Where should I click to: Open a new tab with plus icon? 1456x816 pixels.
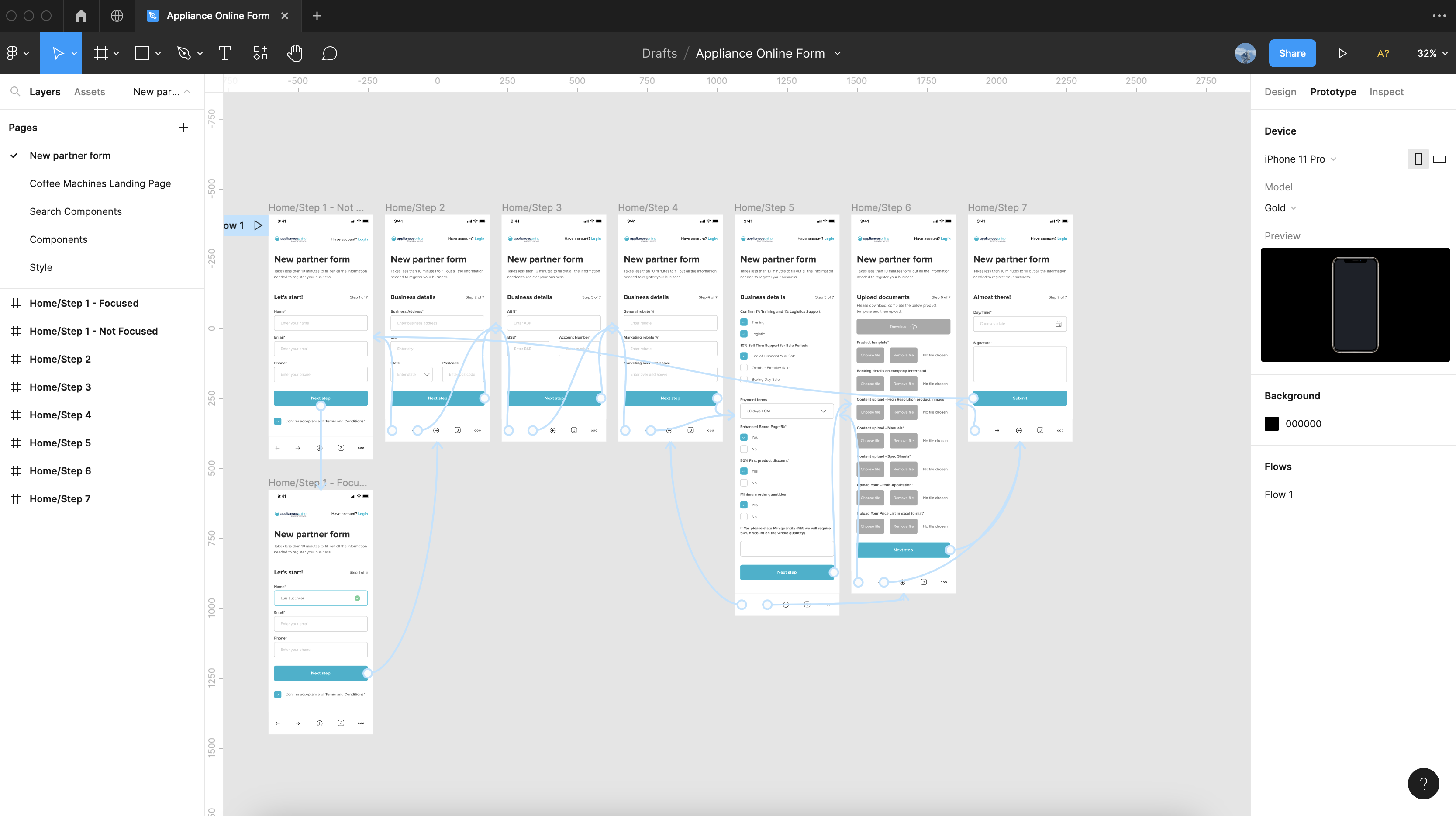coord(317,16)
